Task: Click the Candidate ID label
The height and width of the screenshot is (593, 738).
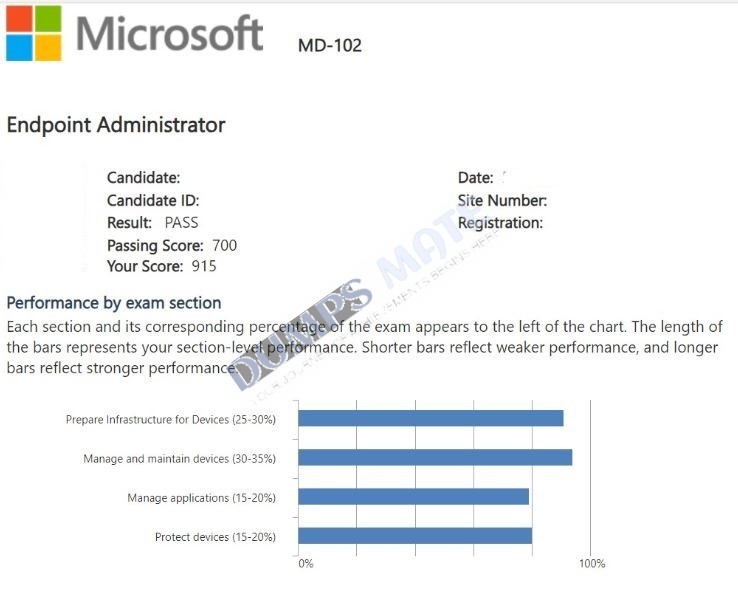Action: 153,200
